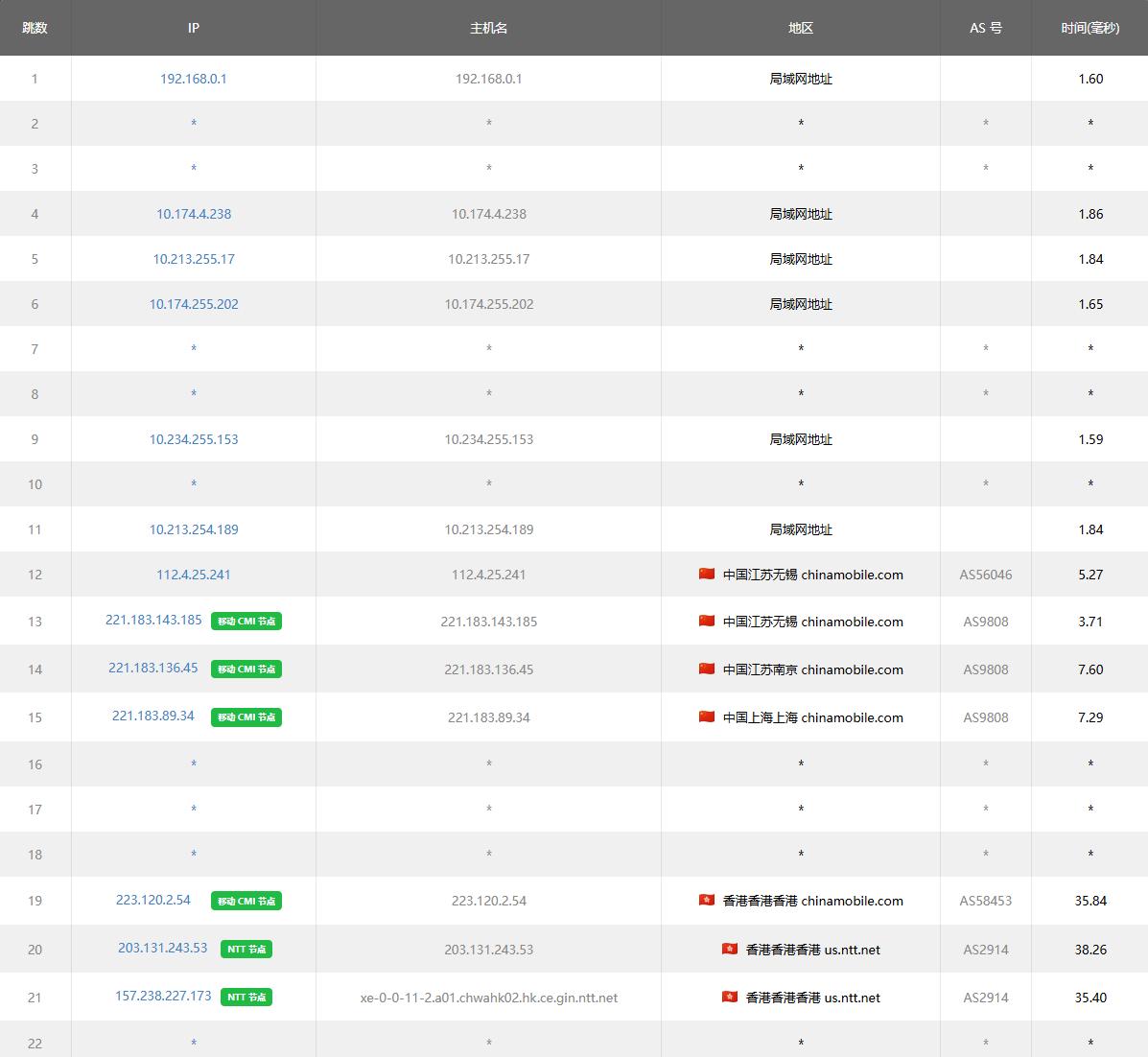Select time value 1.60
Screen dimensions: 1148x1057
[x=1090, y=79]
